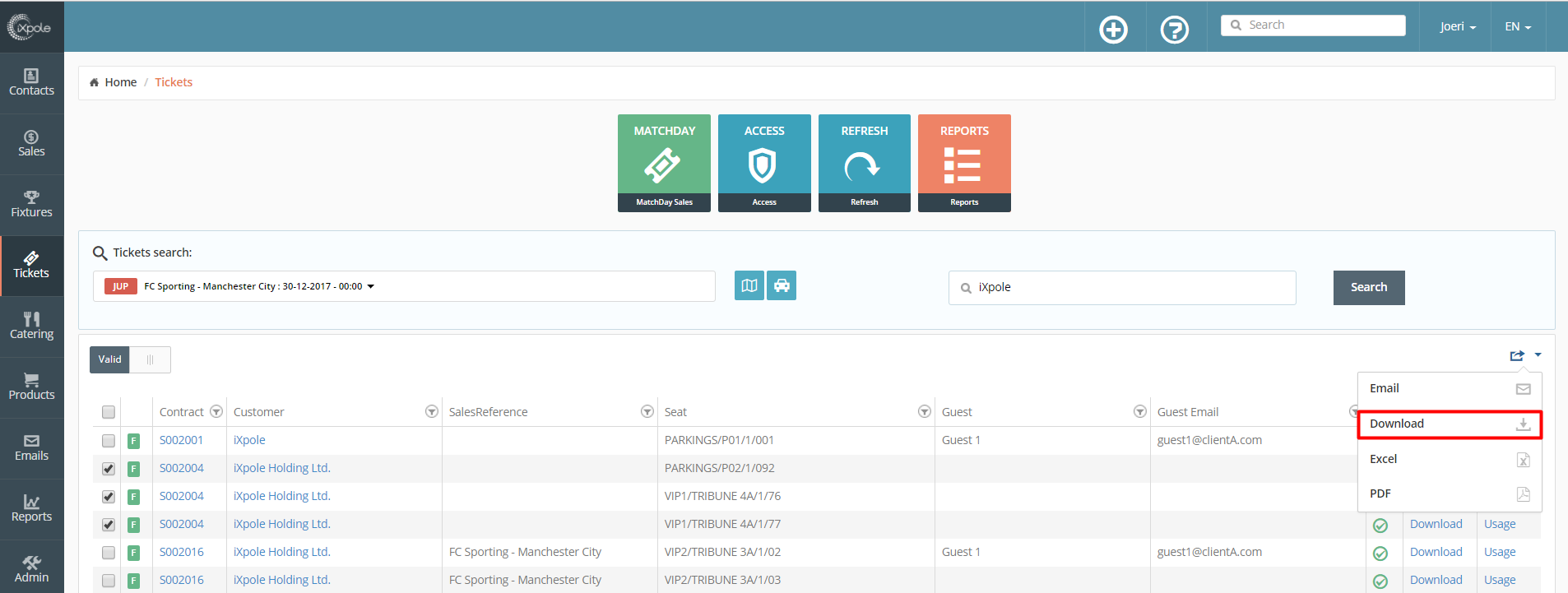Click the parking car icon button
Viewport: 1568px width, 593px height.
782,285
